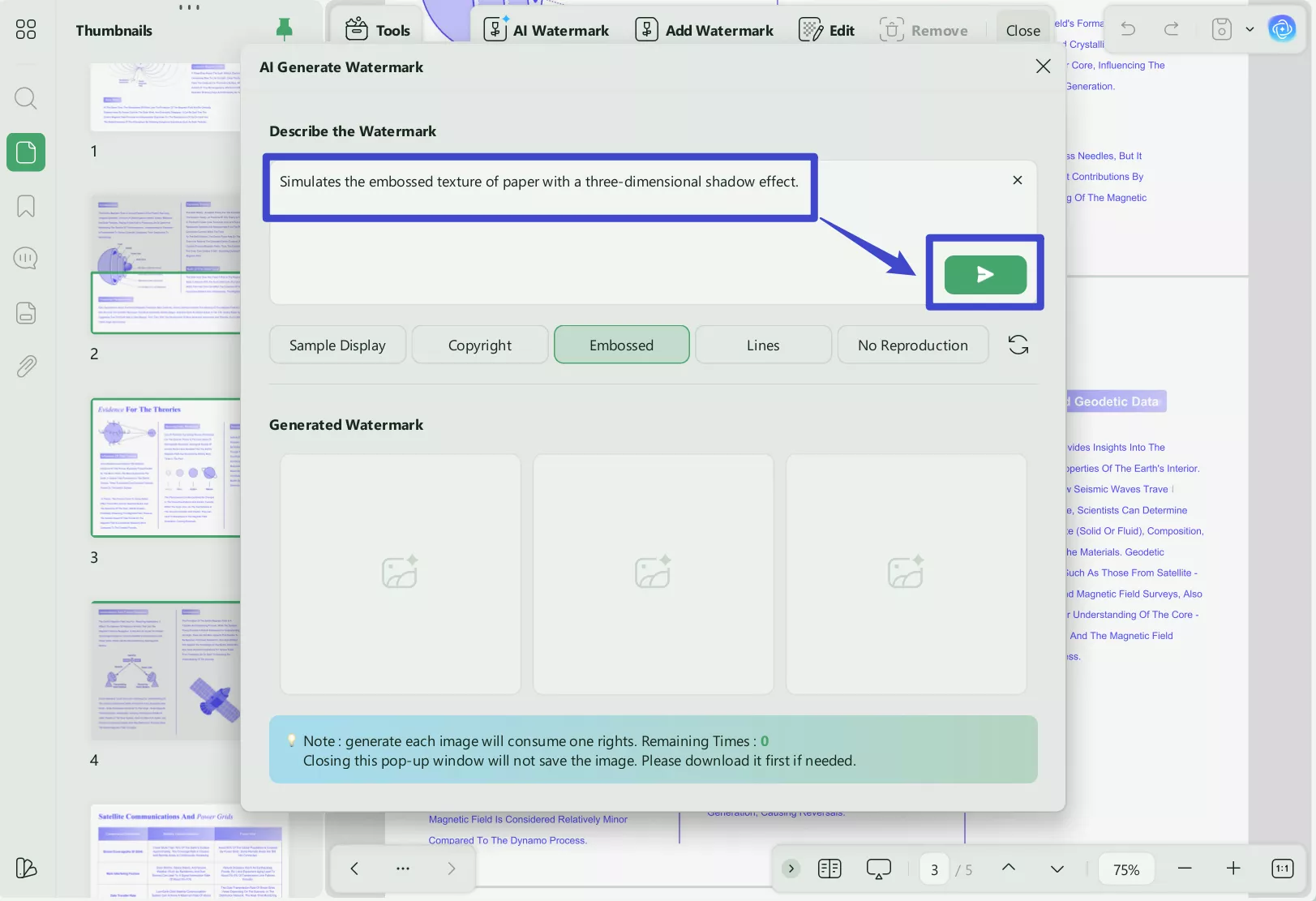Image resolution: width=1316 pixels, height=901 pixels.
Task: Undo the last action
Action: 1128,29
